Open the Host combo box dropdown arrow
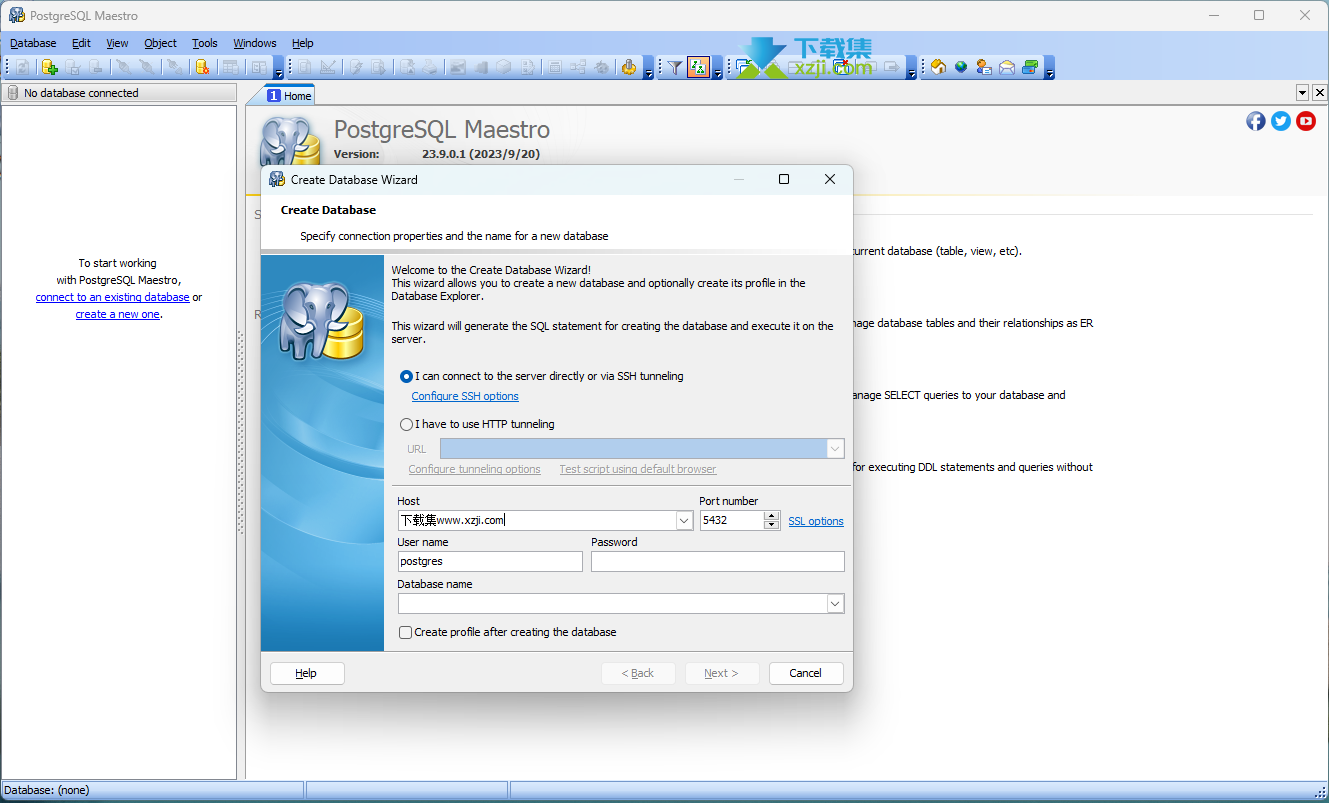The width and height of the screenshot is (1329, 803). pyautogui.click(x=684, y=520)
